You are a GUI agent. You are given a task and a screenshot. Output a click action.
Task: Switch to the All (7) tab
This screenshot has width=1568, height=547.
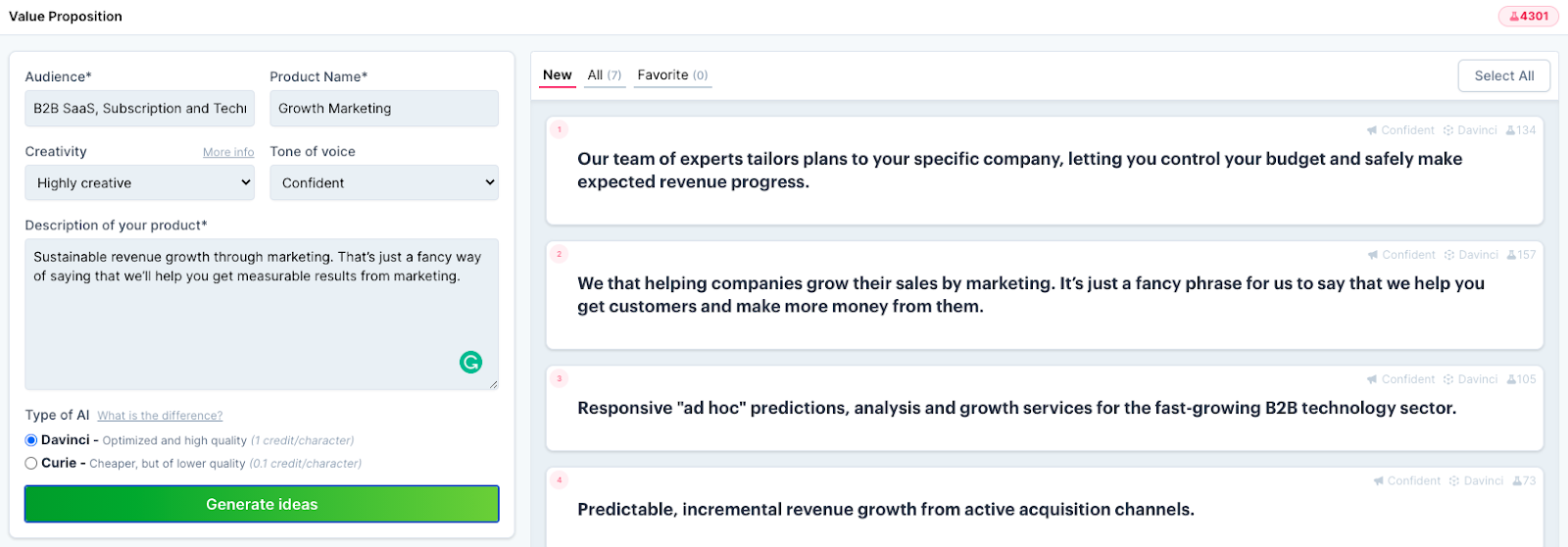pyautogui.click(x=605, y=75)
